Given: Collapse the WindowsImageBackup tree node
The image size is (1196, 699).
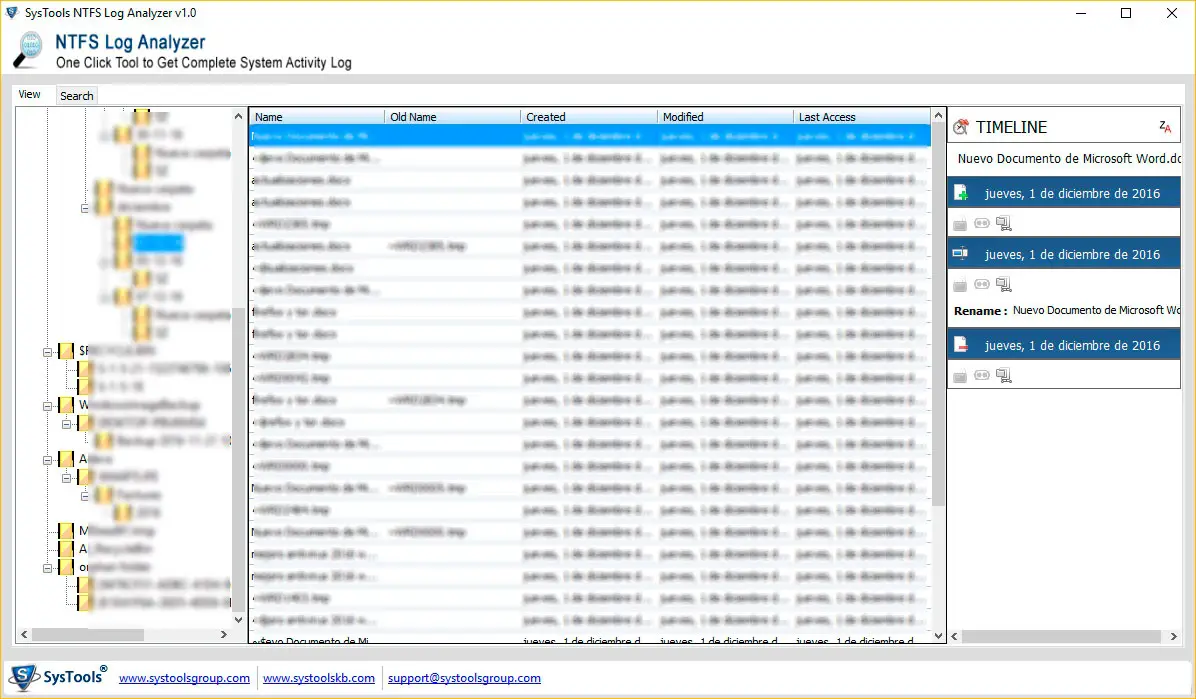Looking at the screenshot, I should (x=47, y=406).
